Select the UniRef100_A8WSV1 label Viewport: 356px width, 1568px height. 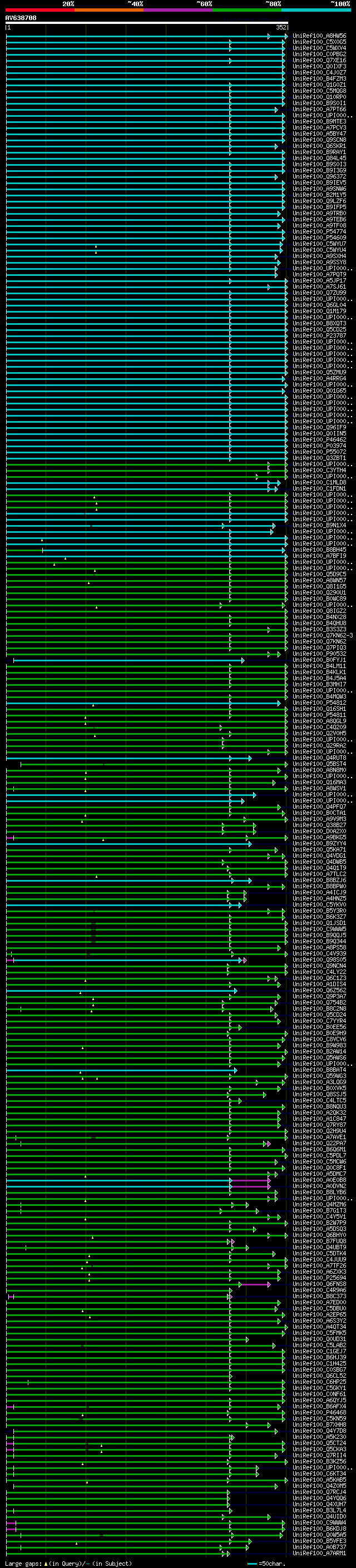[x=319, y=788]
